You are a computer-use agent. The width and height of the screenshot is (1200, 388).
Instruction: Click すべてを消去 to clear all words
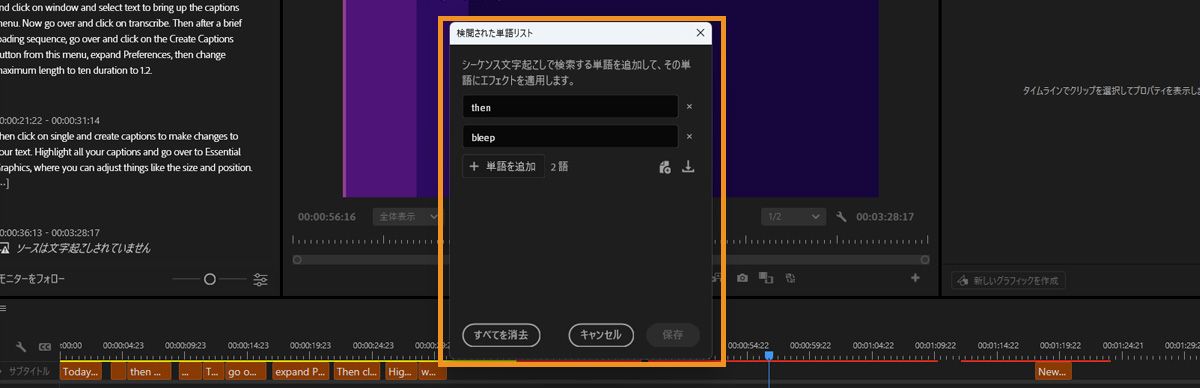pyautogui.click(x=501, y=335)
